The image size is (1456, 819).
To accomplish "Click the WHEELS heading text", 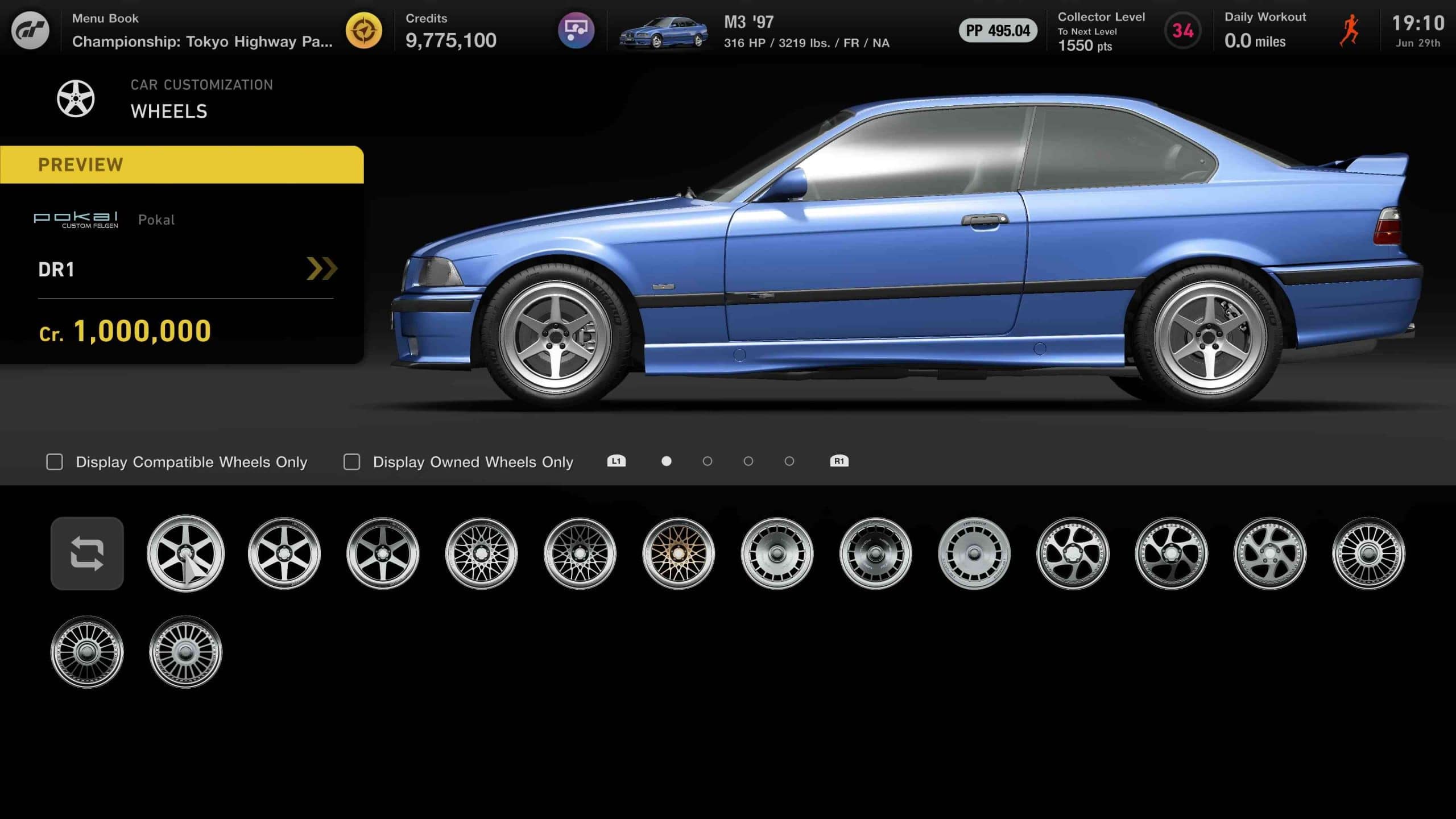I will [169, 111].
